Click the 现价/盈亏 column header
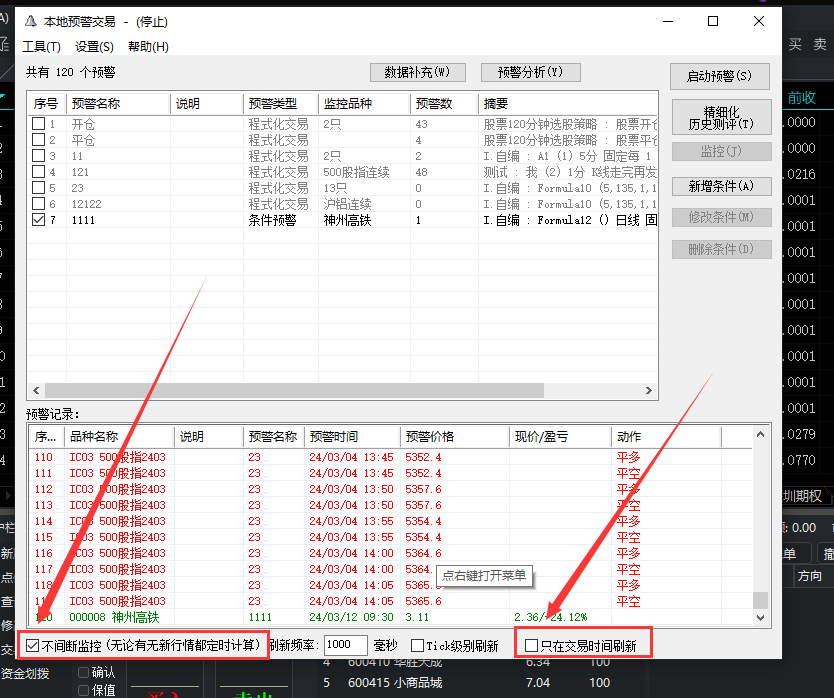The image size is (834, 698). pyautogui.click(x=560, y=437)
